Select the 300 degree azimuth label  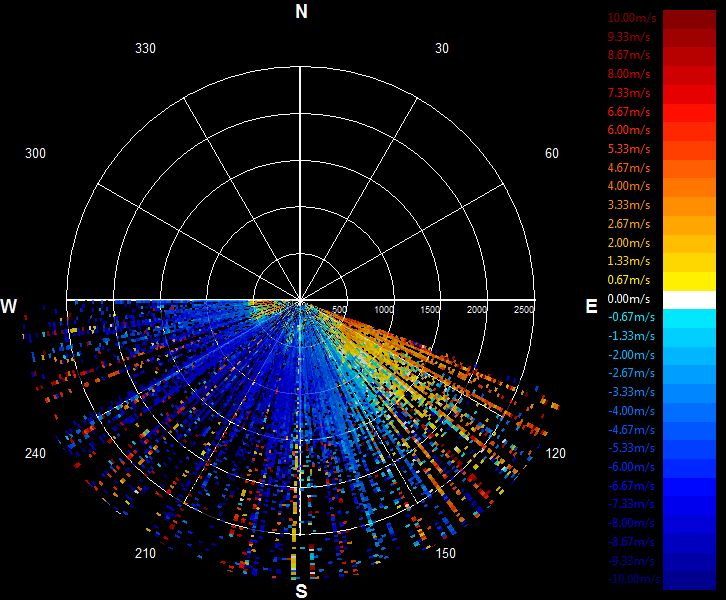(x=35, y=153)
